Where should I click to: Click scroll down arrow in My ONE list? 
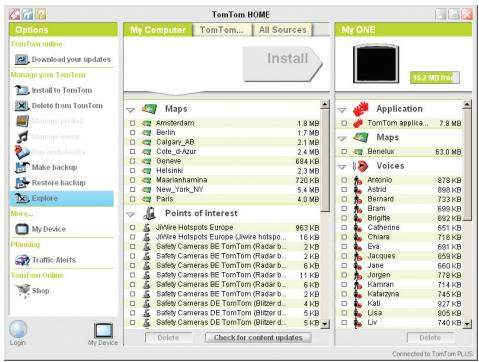(x=467, y=323)
